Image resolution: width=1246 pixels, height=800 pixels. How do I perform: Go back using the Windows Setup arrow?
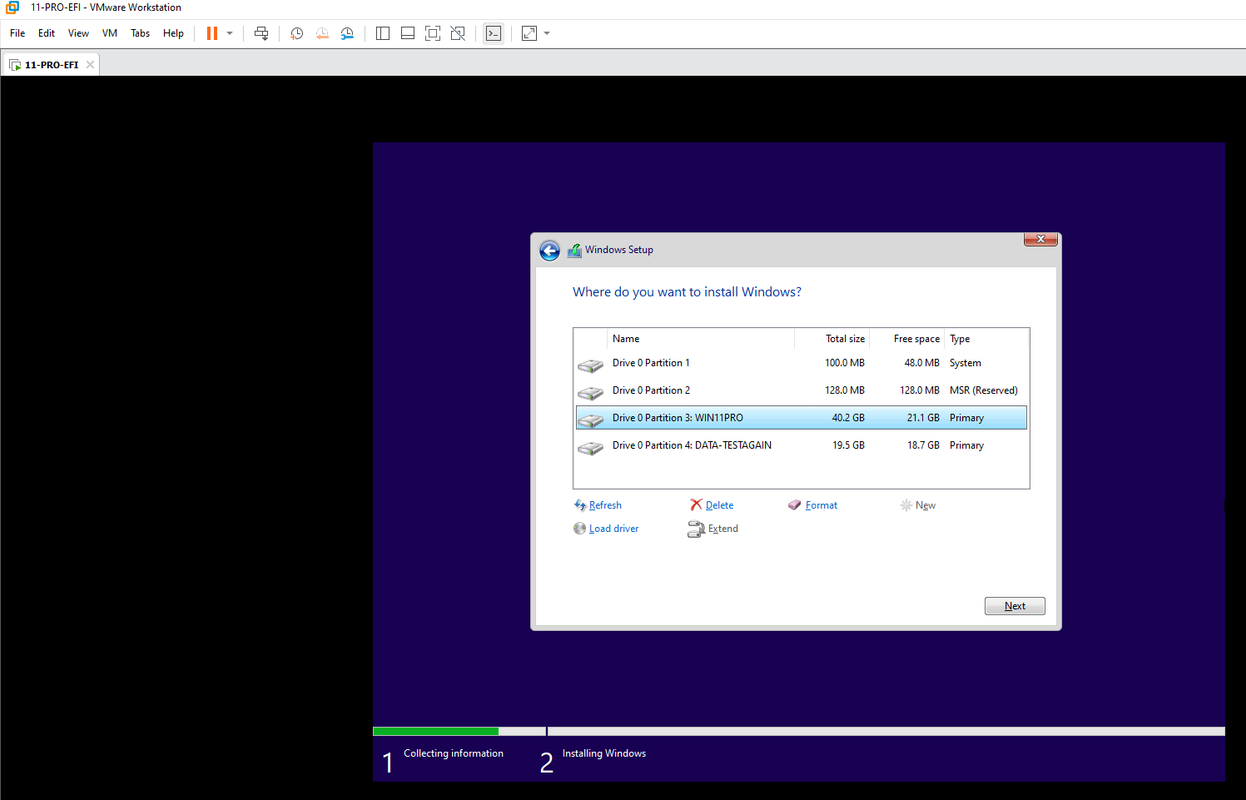click(549, 250)
